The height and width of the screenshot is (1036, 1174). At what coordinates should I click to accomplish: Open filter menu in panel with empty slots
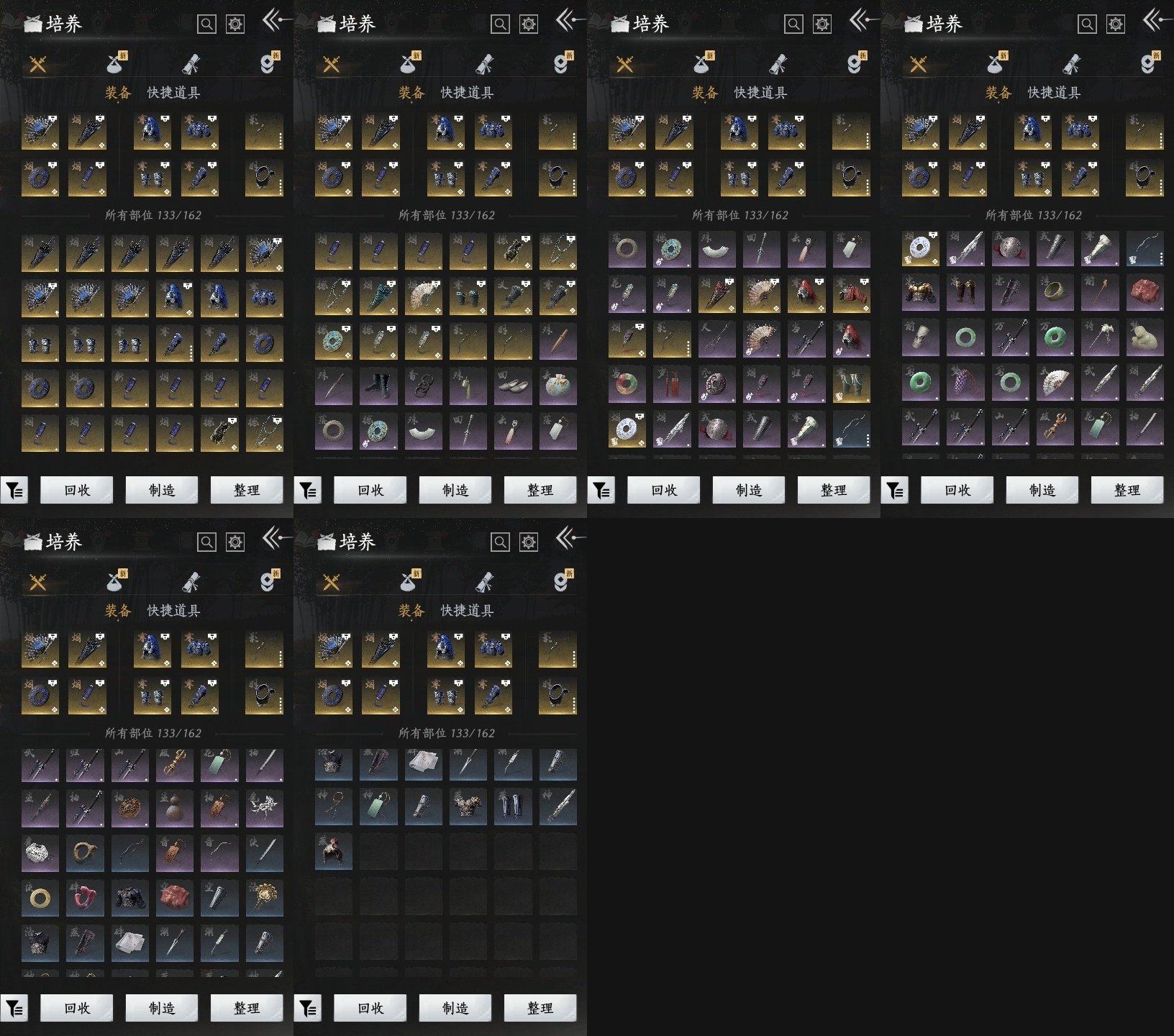(308, 1009)
